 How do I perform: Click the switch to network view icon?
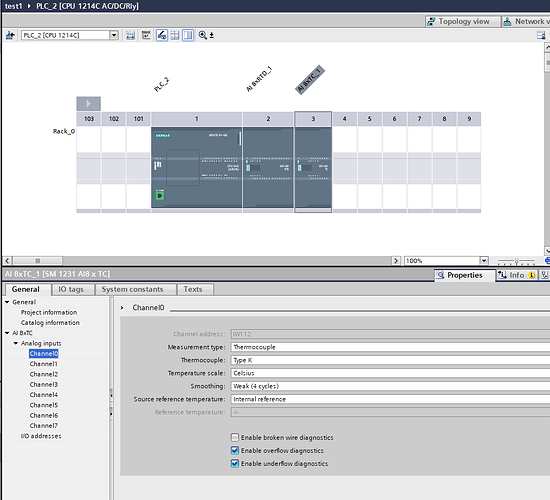[x=10, y=35]
